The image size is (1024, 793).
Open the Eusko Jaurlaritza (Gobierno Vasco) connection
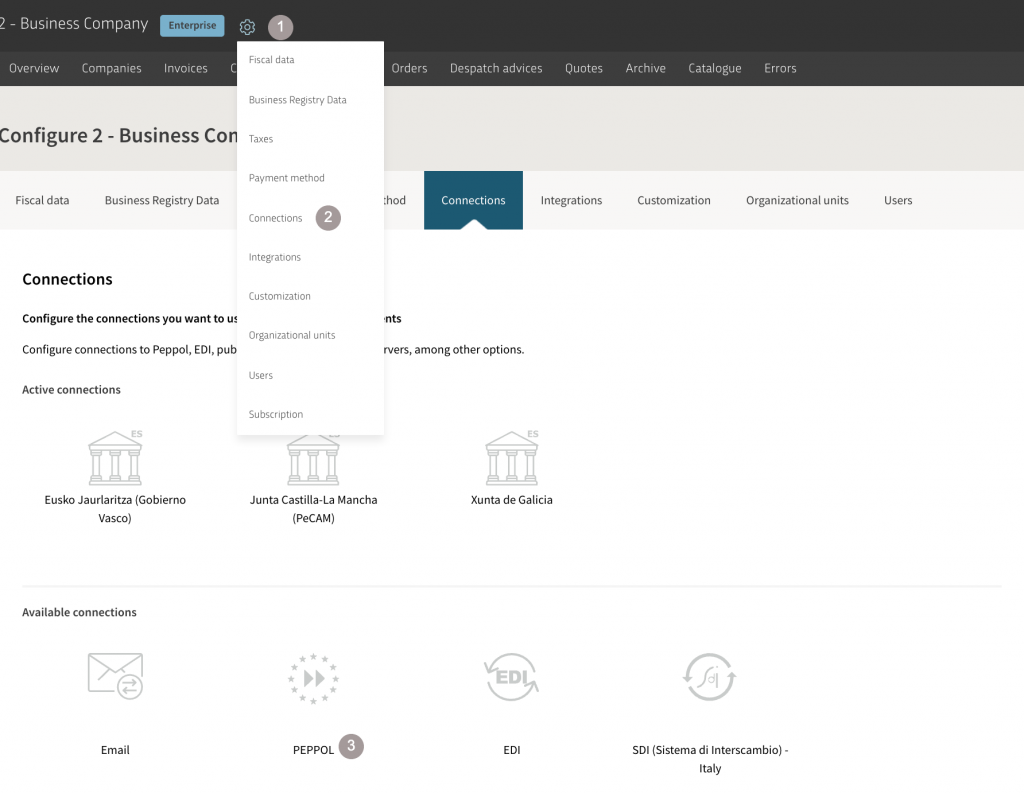point(115,457)
